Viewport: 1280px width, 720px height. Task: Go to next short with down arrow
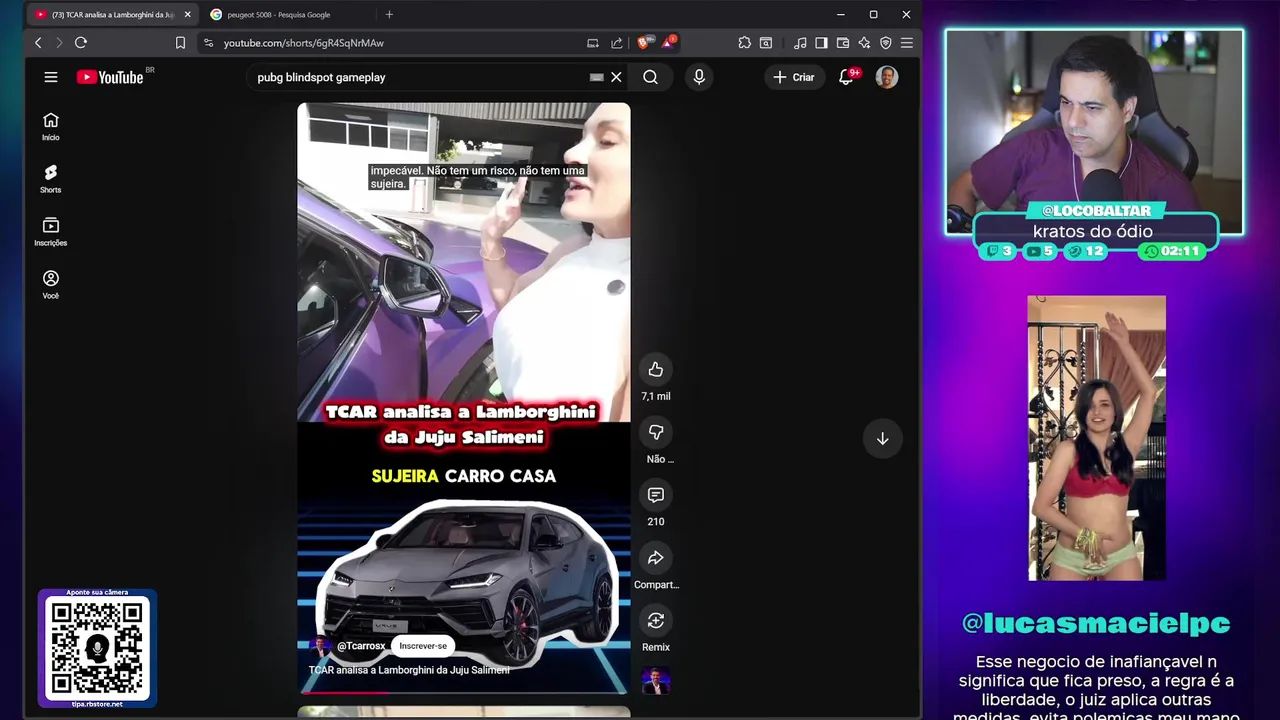point(883,438)
